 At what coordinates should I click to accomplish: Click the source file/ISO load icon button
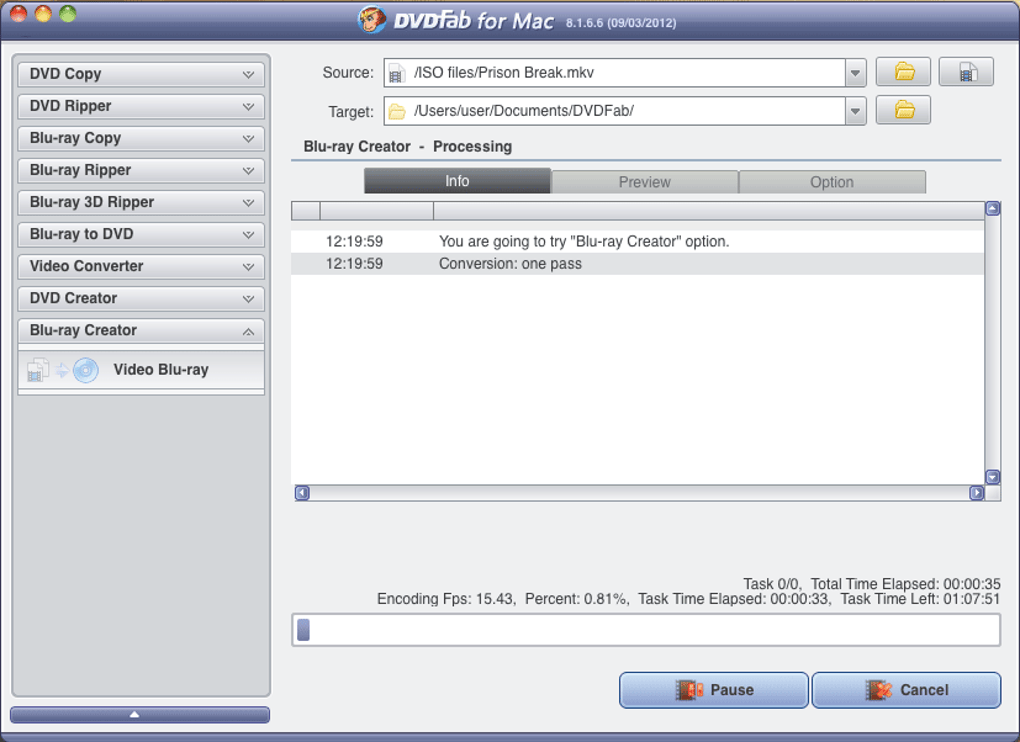[x=966, y=72]
